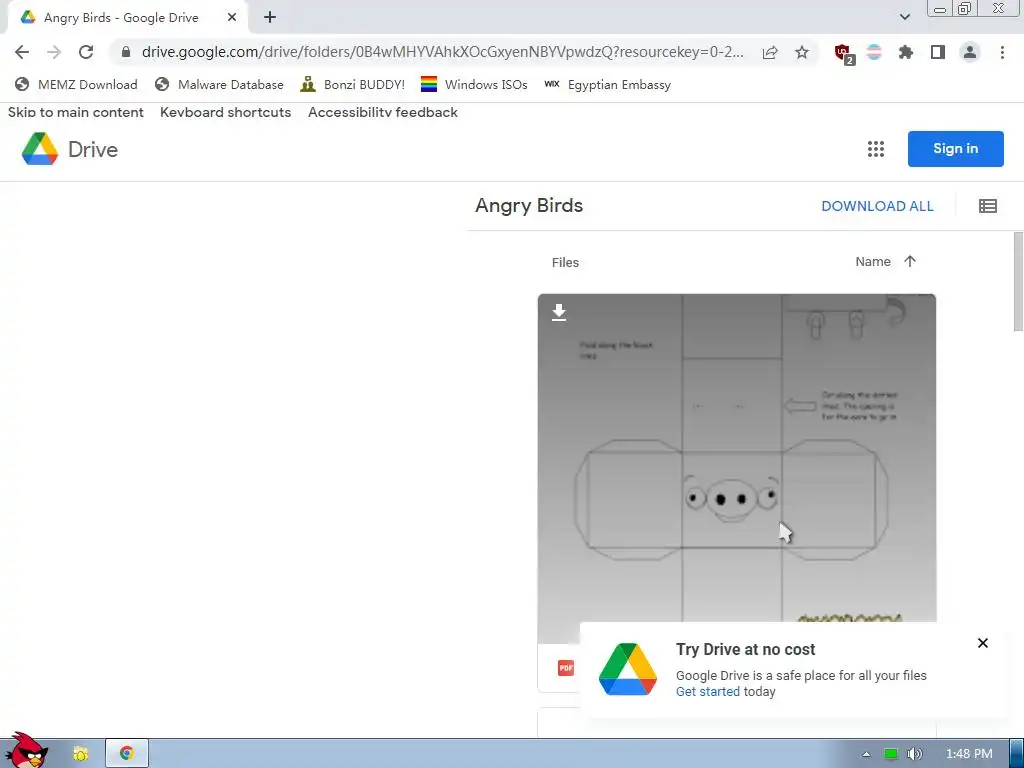Image resolution: width=1024 pixels, height=768 pixels.
Task: Show hidden system tray icons
Action: pos(866,754)
